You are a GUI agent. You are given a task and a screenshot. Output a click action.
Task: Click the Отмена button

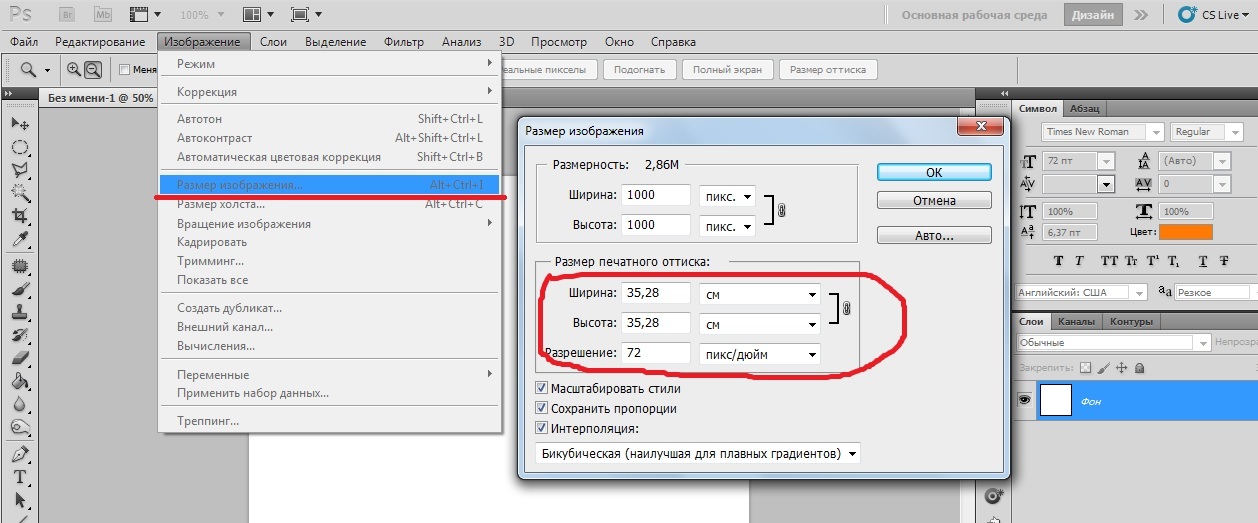coord(934,200)
